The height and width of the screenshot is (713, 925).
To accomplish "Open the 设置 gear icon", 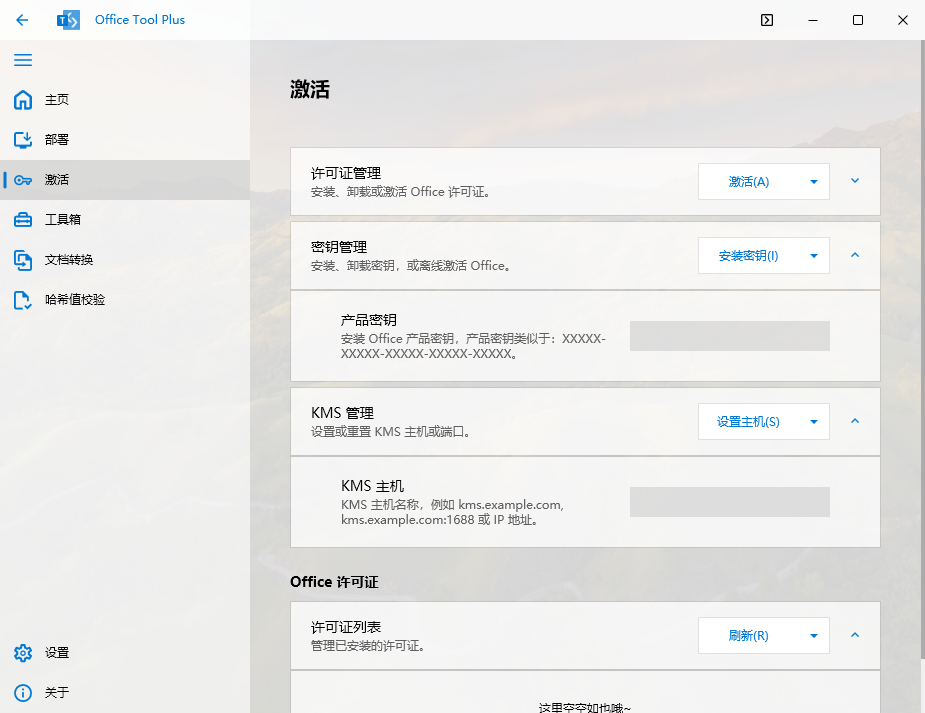I will pos(23,653).
